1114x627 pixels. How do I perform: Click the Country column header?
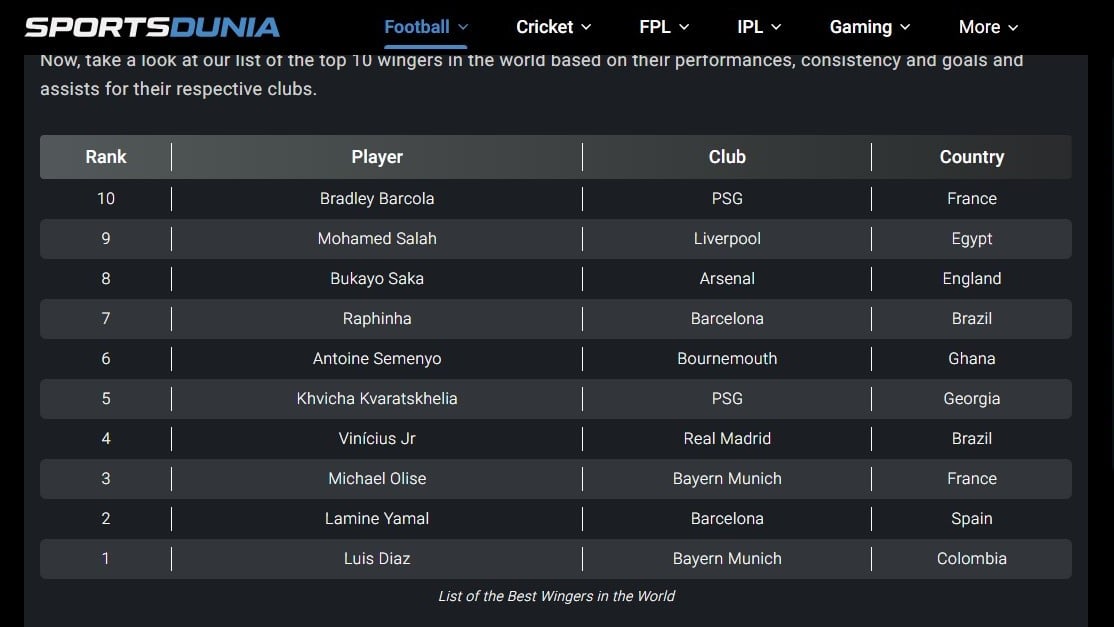click(x=971, y=157)
